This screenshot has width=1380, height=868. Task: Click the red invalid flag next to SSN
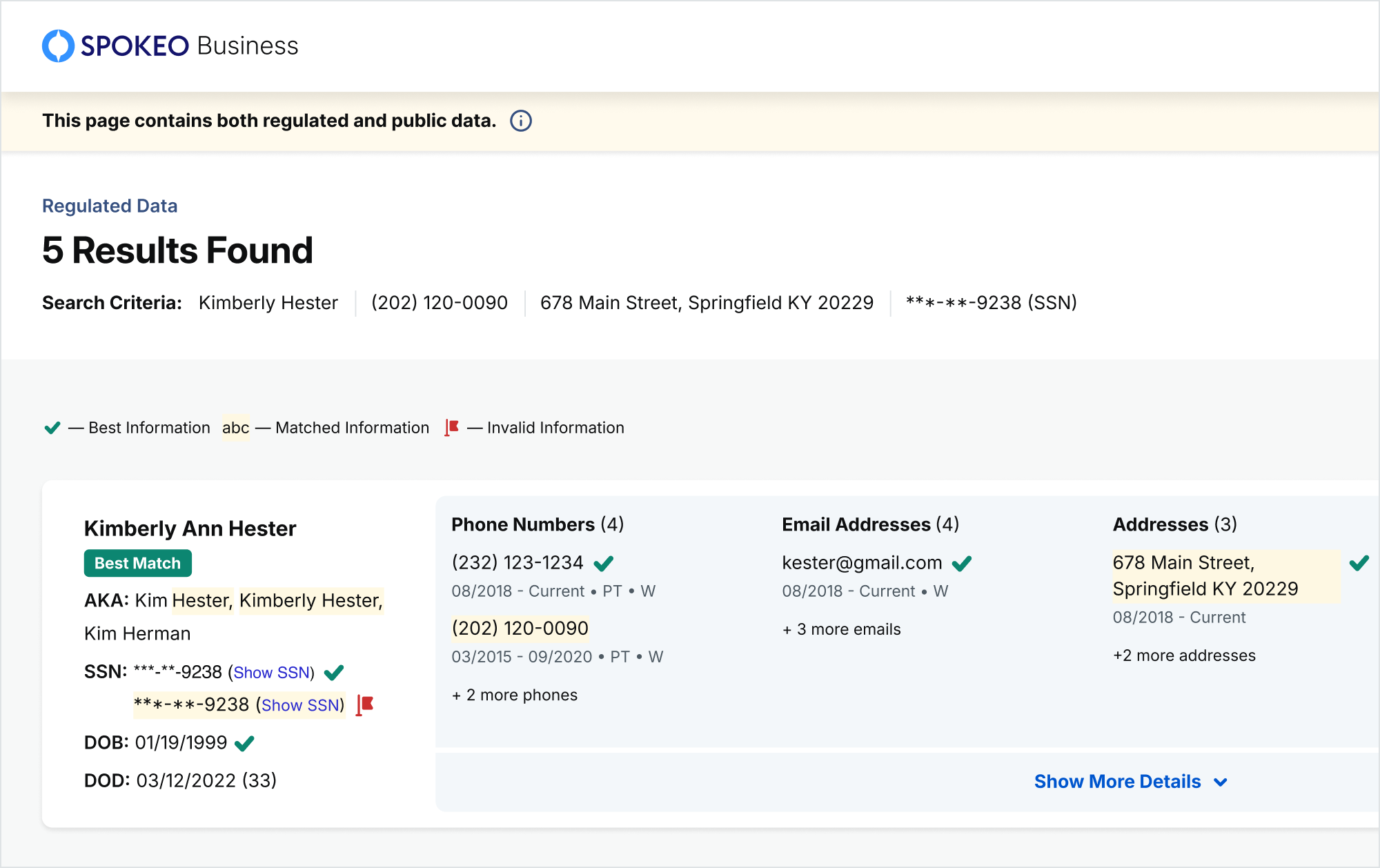tap(365, 705)
